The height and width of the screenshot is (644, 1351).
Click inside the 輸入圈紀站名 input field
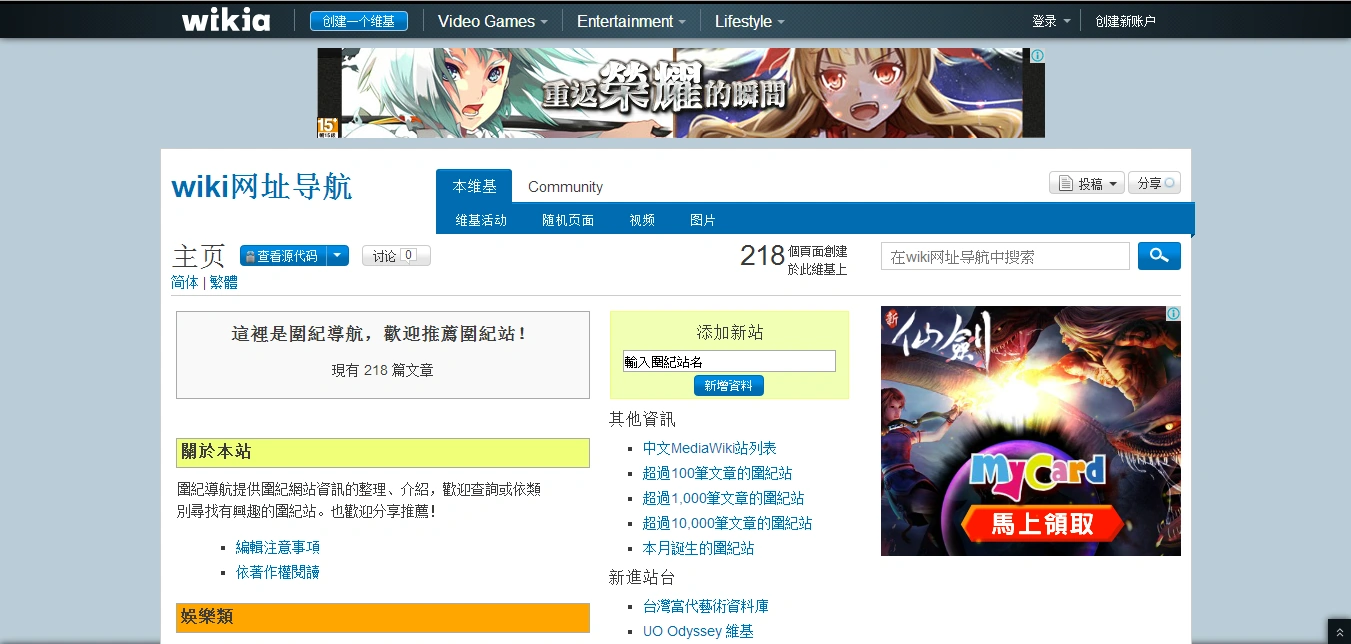click(x=728, y=360)
